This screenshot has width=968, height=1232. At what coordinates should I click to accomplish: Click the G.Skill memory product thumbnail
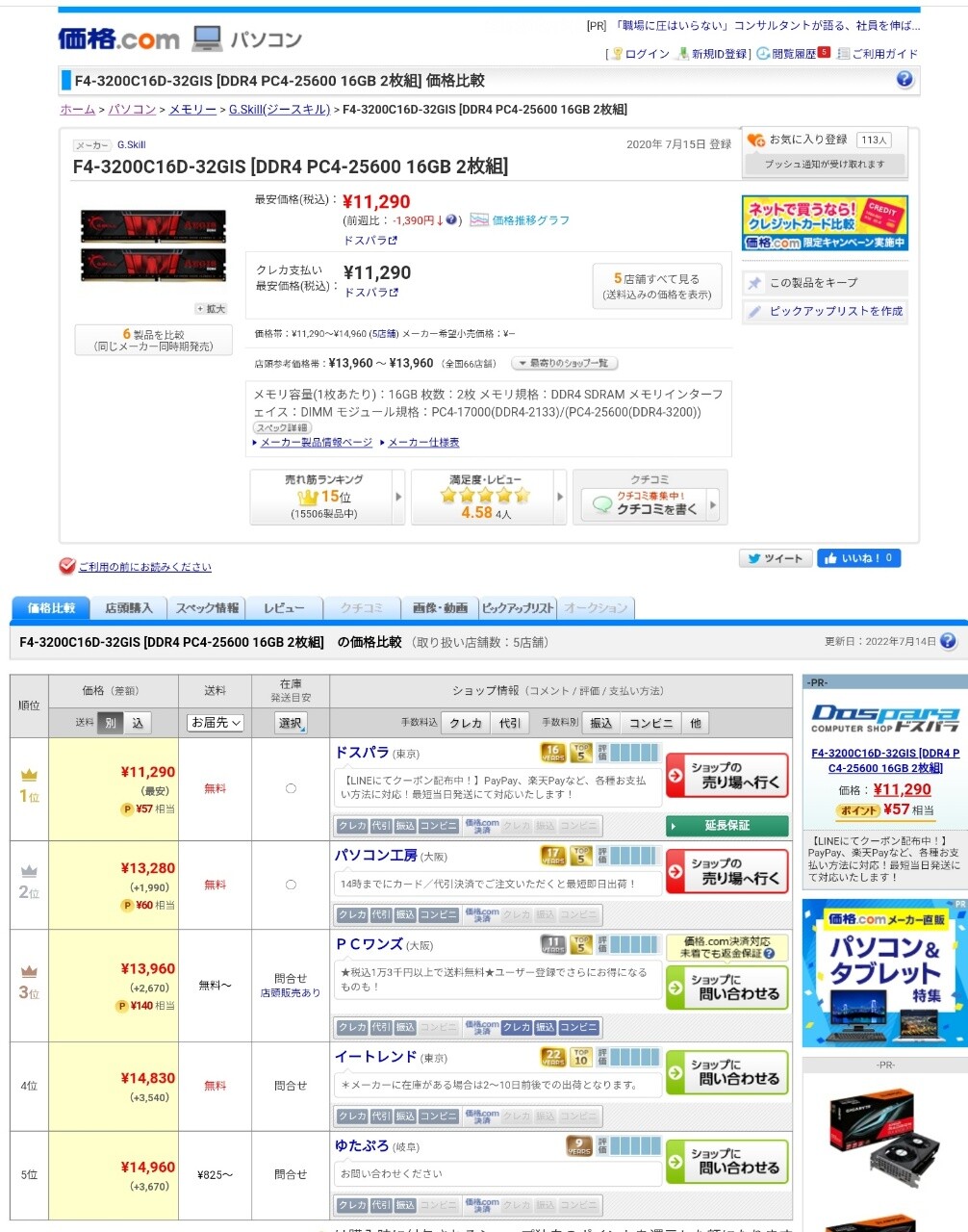(154, 246)
